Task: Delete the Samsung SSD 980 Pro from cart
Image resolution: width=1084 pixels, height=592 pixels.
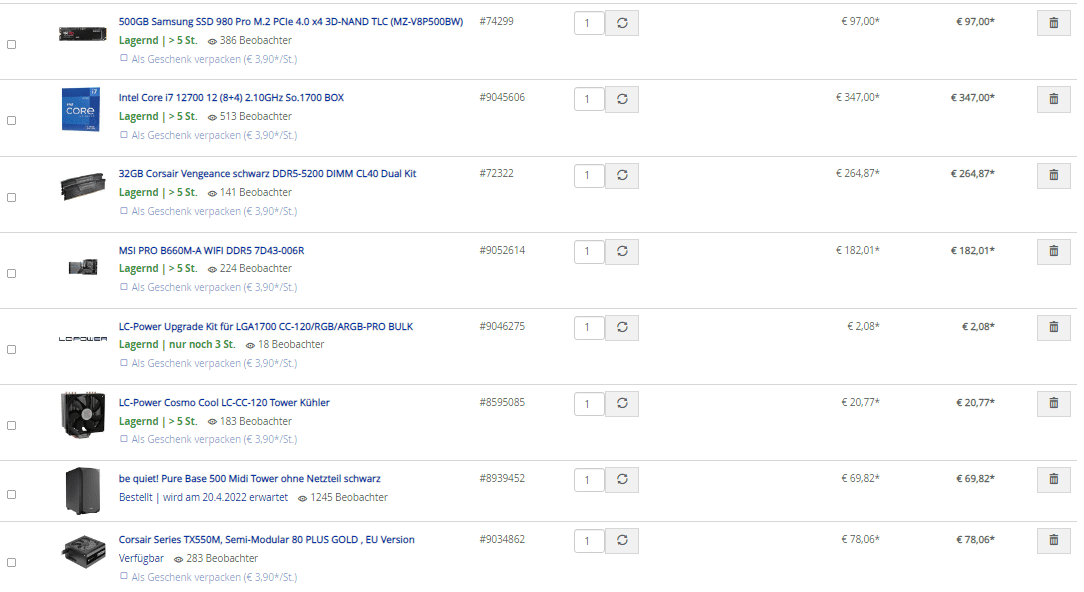Action: coord(1053,23)
